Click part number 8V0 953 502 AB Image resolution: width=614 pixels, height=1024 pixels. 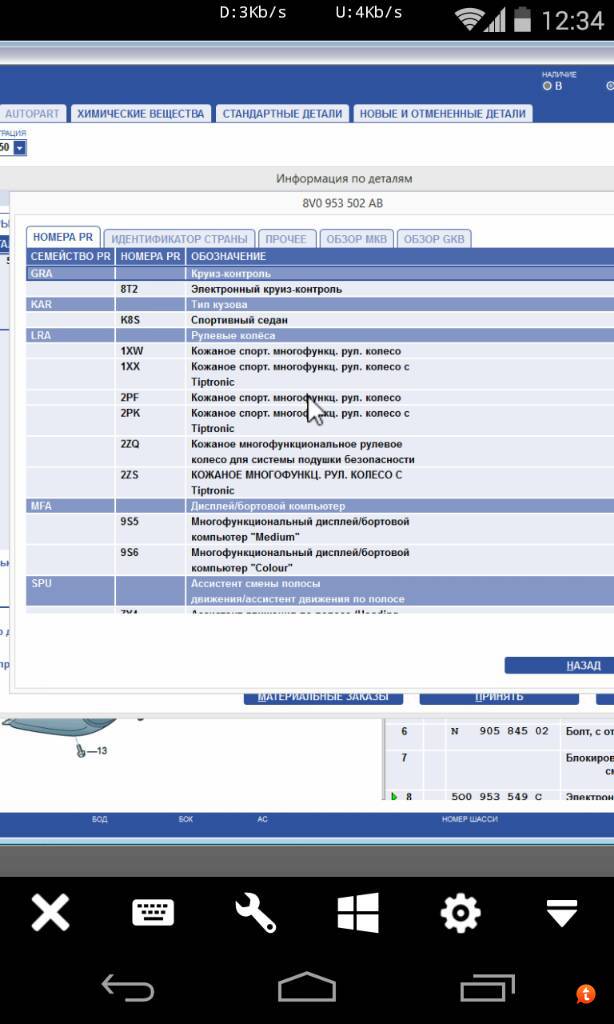(x=342, y=203)
